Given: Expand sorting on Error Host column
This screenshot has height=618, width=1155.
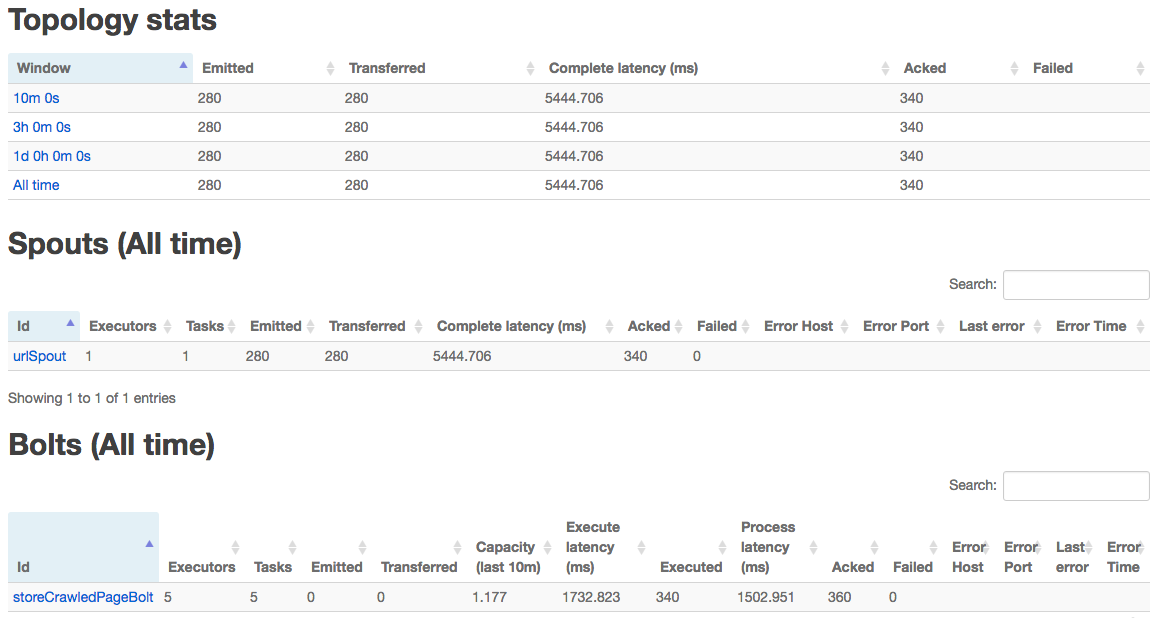Looking at the screenshot, I should click(x=843, y=326).
